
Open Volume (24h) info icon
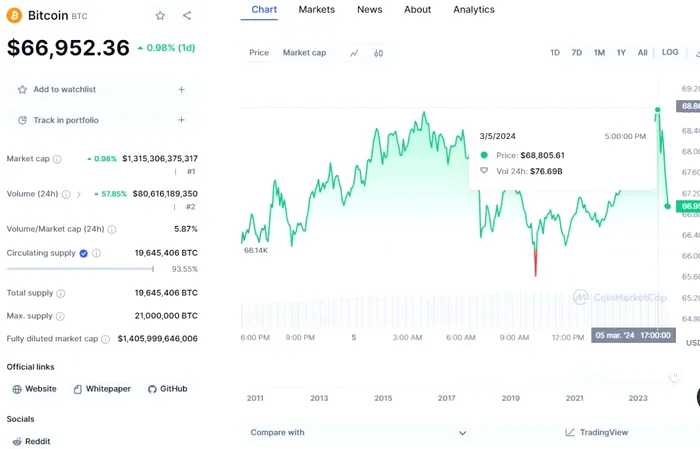(x=66, y=194)
